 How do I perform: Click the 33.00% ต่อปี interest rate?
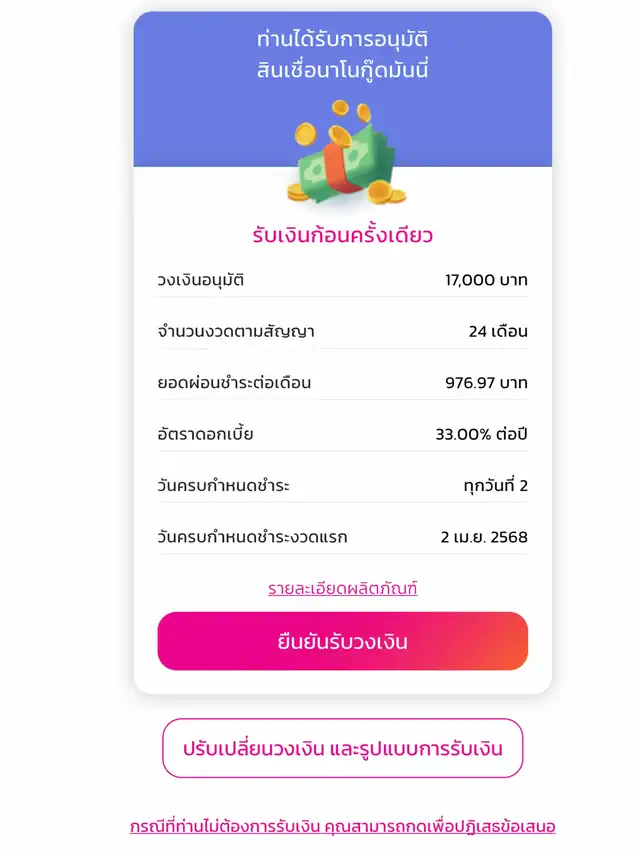coord(481,435)
